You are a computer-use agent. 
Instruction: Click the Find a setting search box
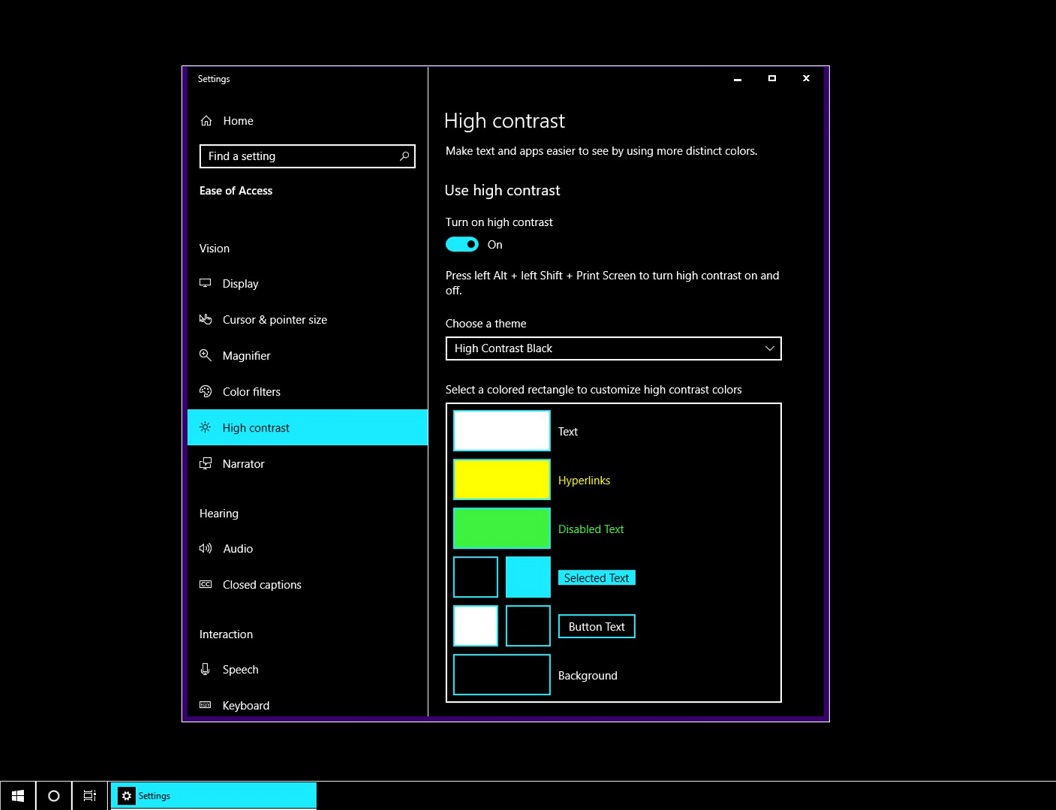[298, 157]
